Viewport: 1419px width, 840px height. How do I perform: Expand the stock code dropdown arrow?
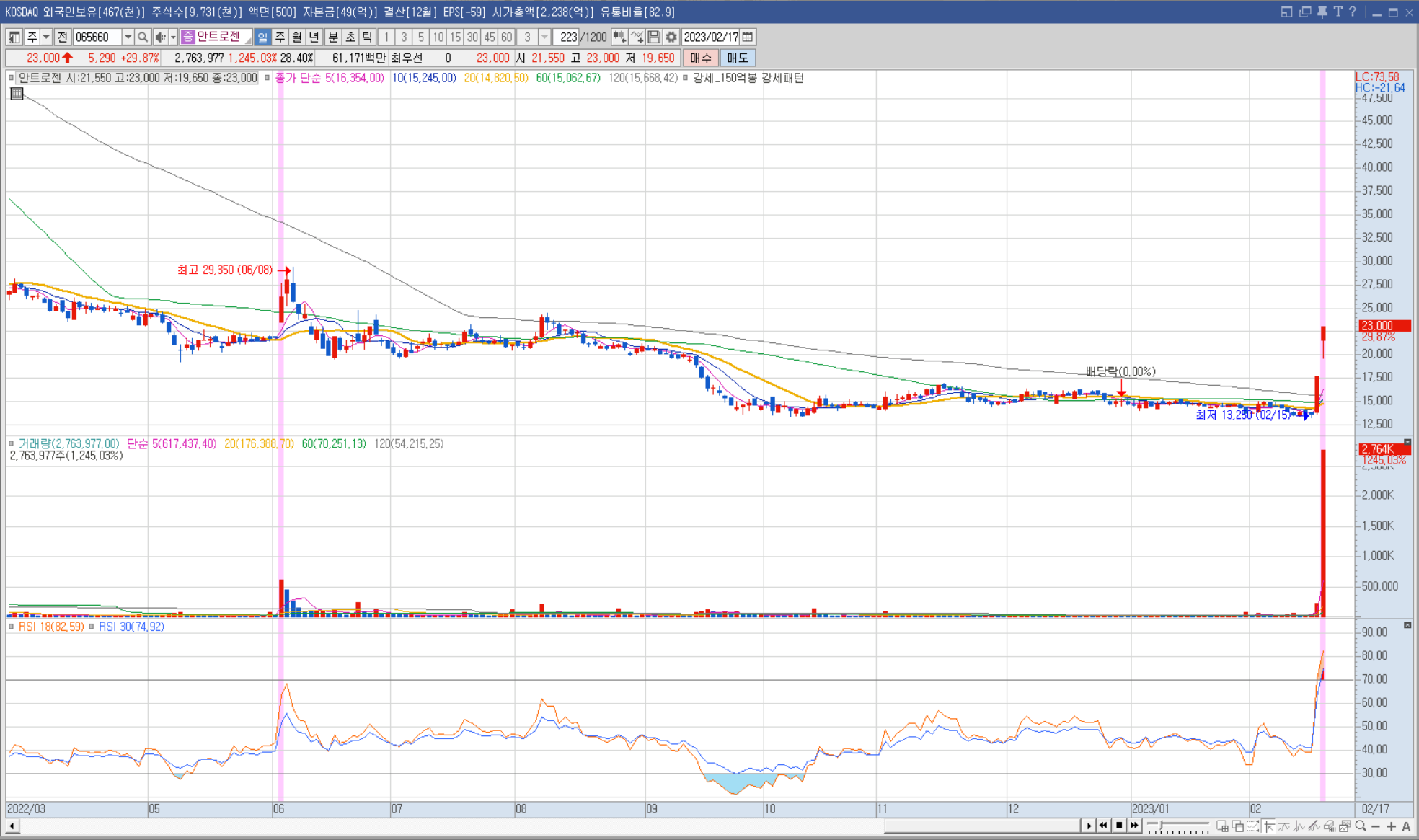[x=128, y=37]
